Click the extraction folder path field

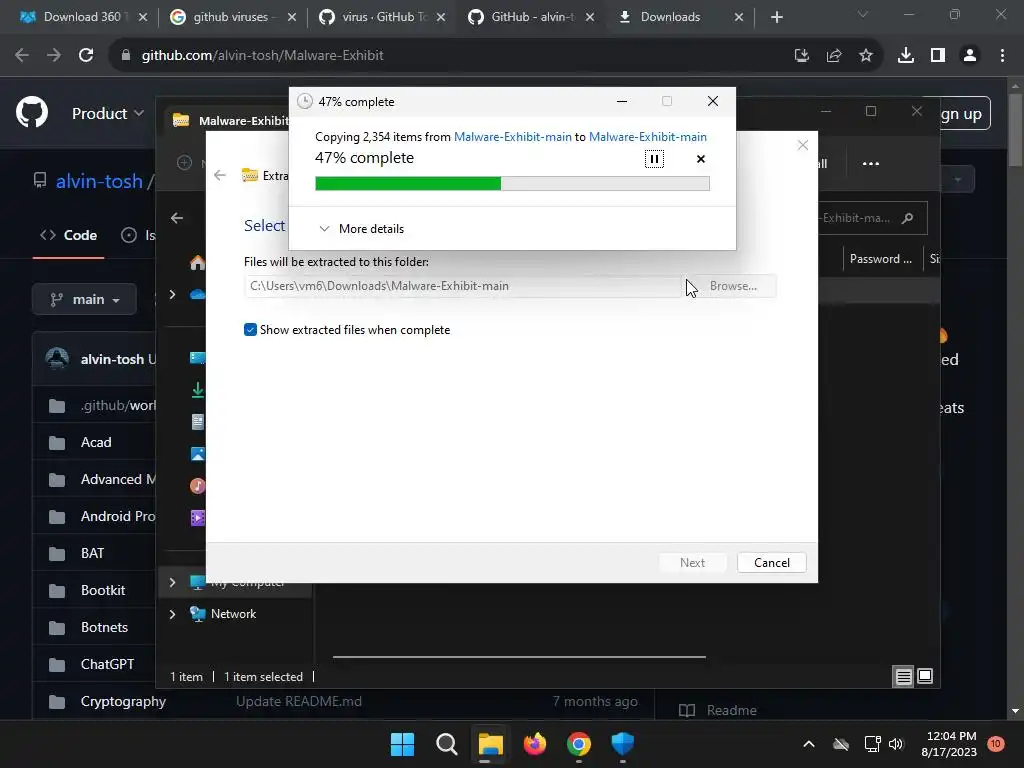point(462,286)
